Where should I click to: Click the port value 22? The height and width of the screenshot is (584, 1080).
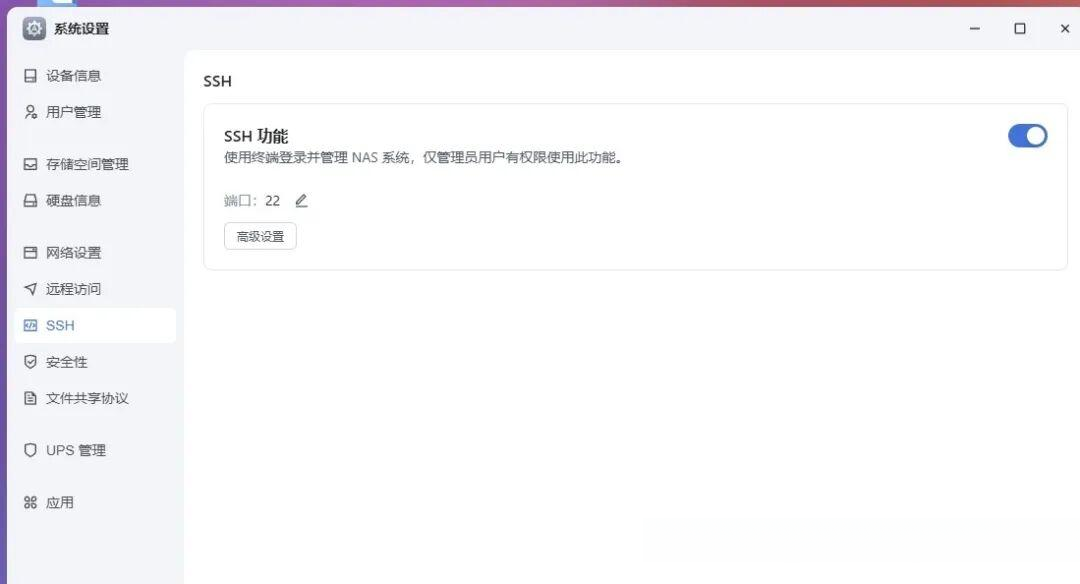pyautogui.click(x=273, y=200)
